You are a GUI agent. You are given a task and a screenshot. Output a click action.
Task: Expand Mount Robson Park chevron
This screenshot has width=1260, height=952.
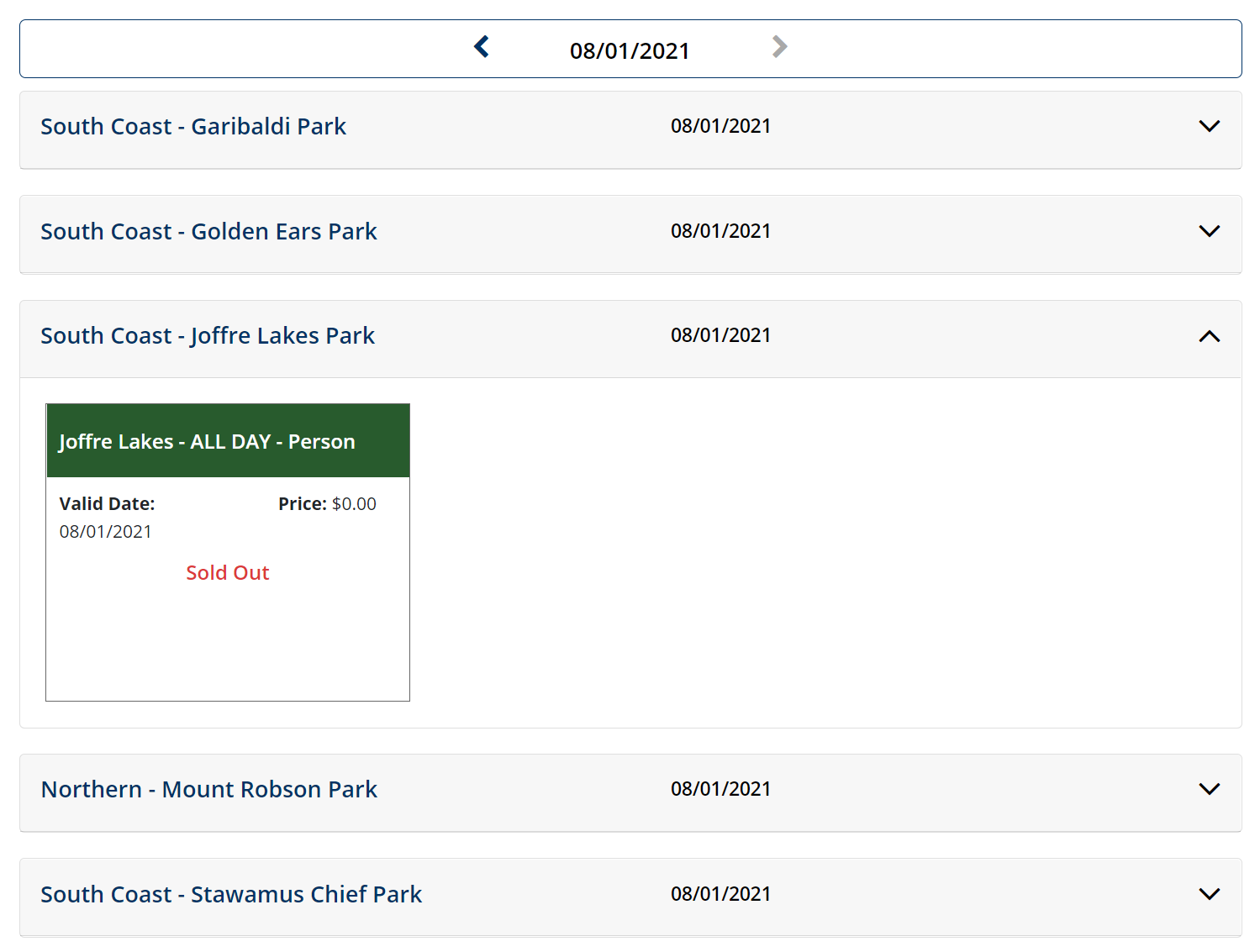click(1209, 789)
